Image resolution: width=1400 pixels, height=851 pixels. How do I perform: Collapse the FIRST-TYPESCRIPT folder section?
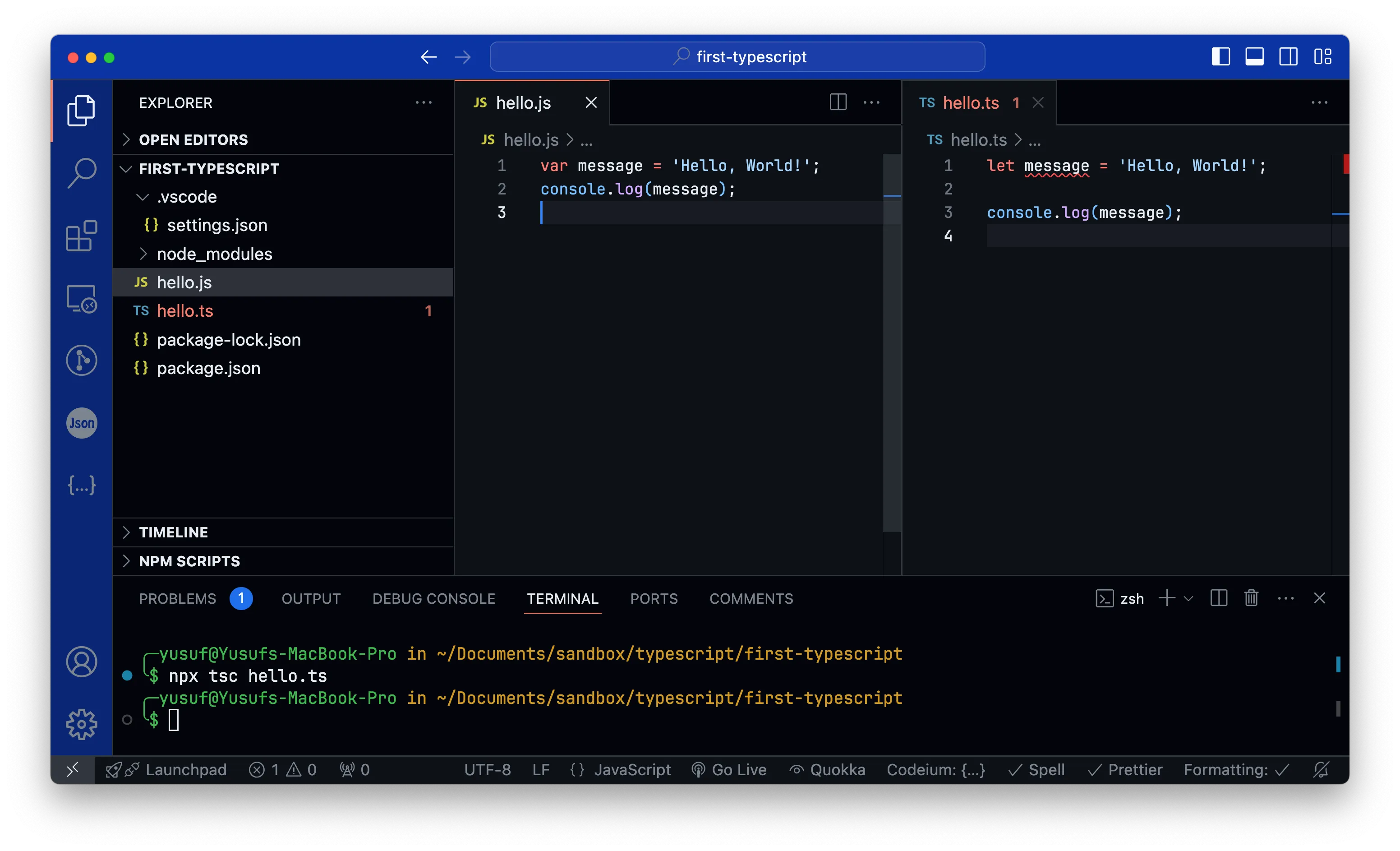point(283,169)
